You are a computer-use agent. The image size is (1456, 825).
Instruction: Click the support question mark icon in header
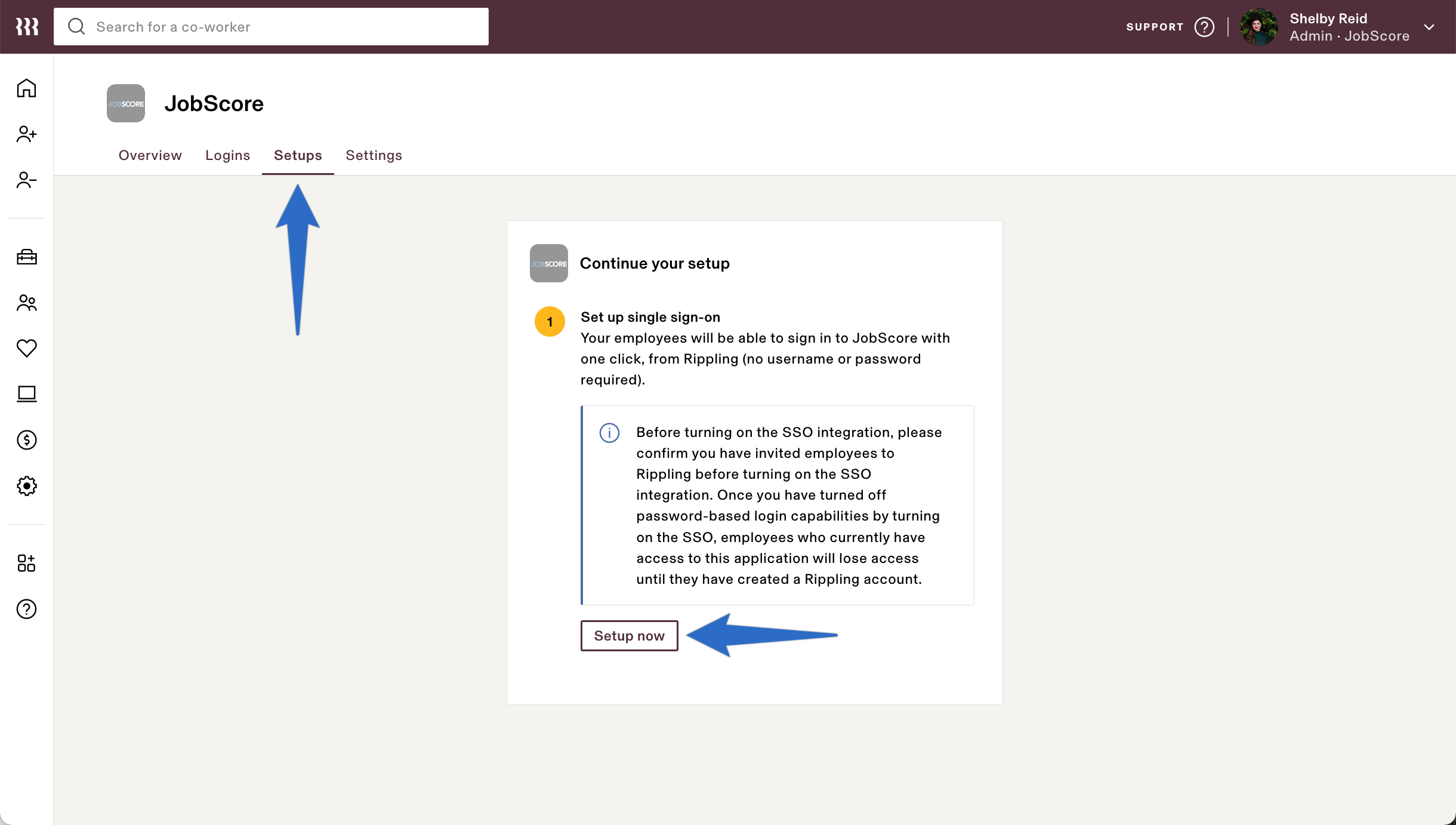(x=1204, y=27)
